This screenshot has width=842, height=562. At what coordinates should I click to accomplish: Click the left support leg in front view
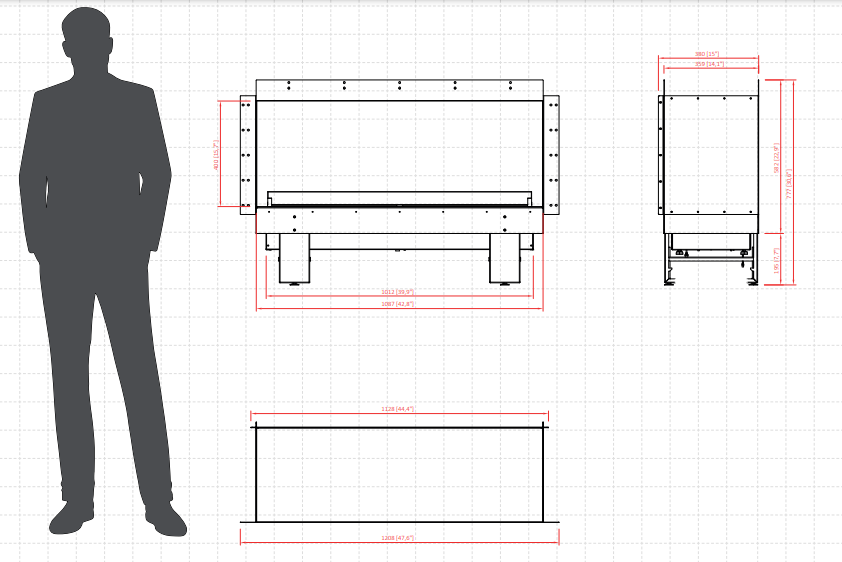[294, 258]
